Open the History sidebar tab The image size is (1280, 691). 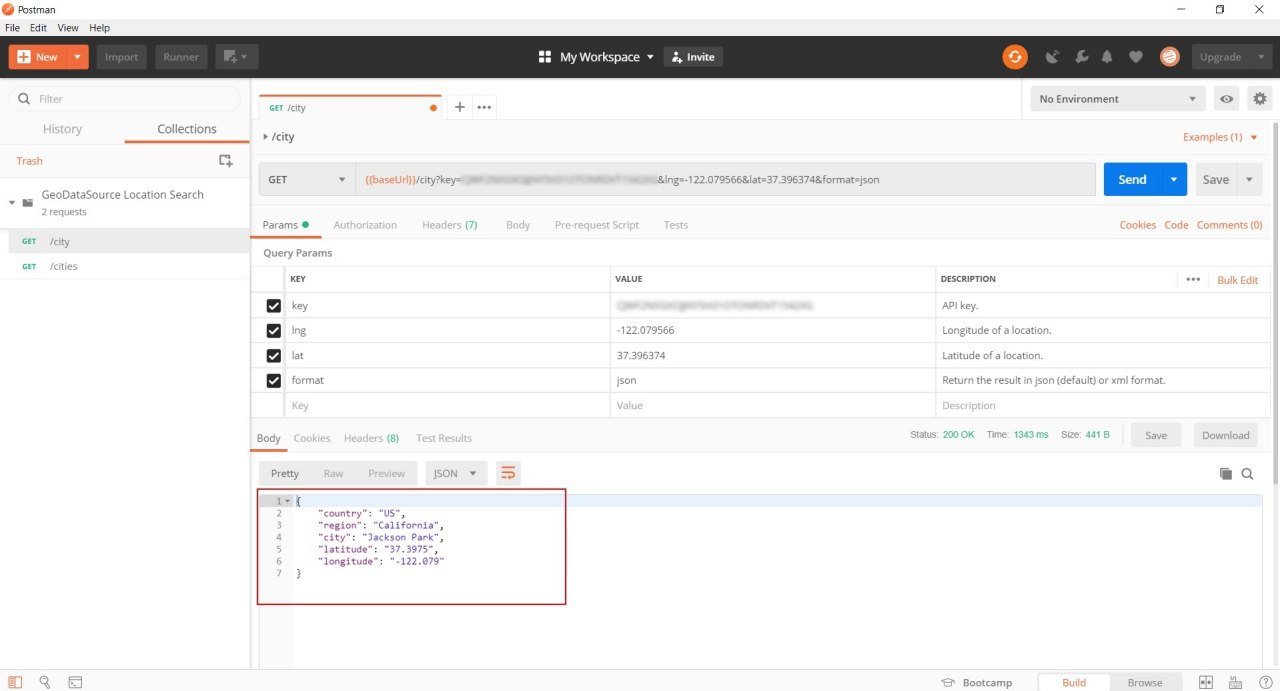click(x=62, y=129)
